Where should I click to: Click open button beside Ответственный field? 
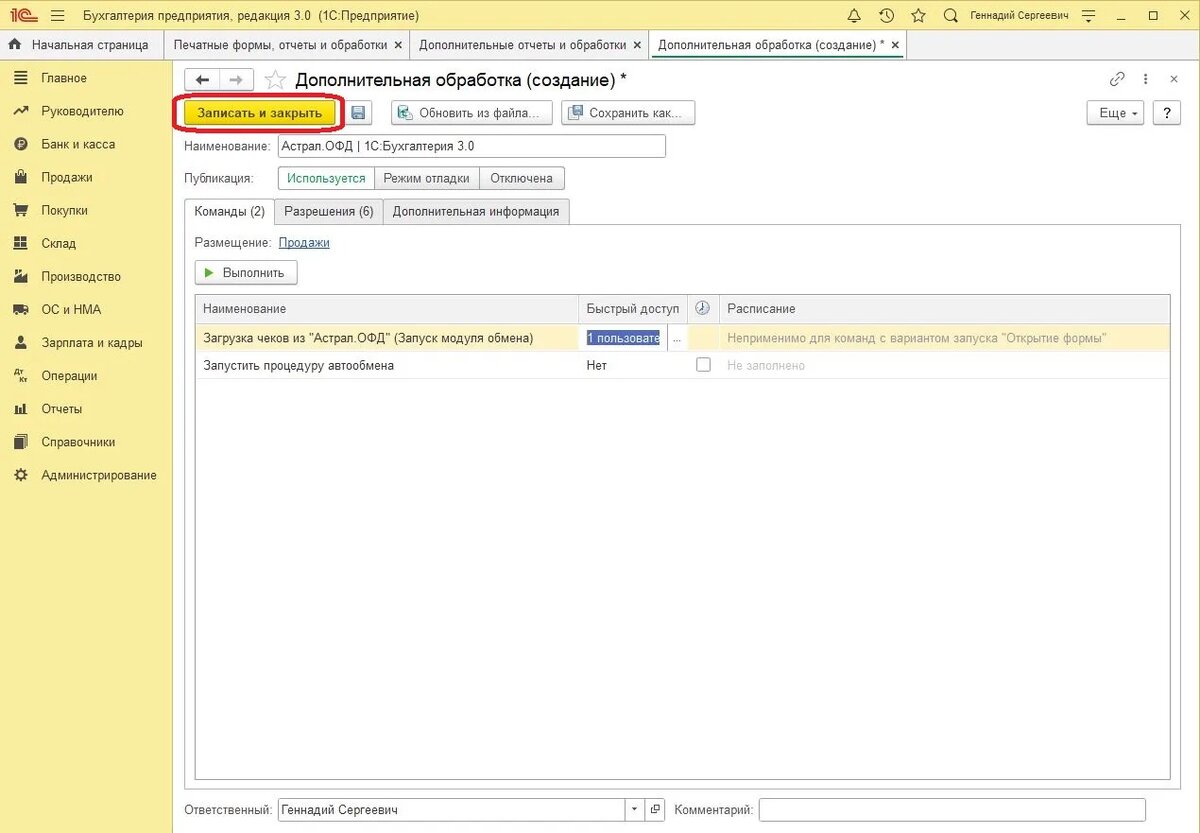[655, 809]
